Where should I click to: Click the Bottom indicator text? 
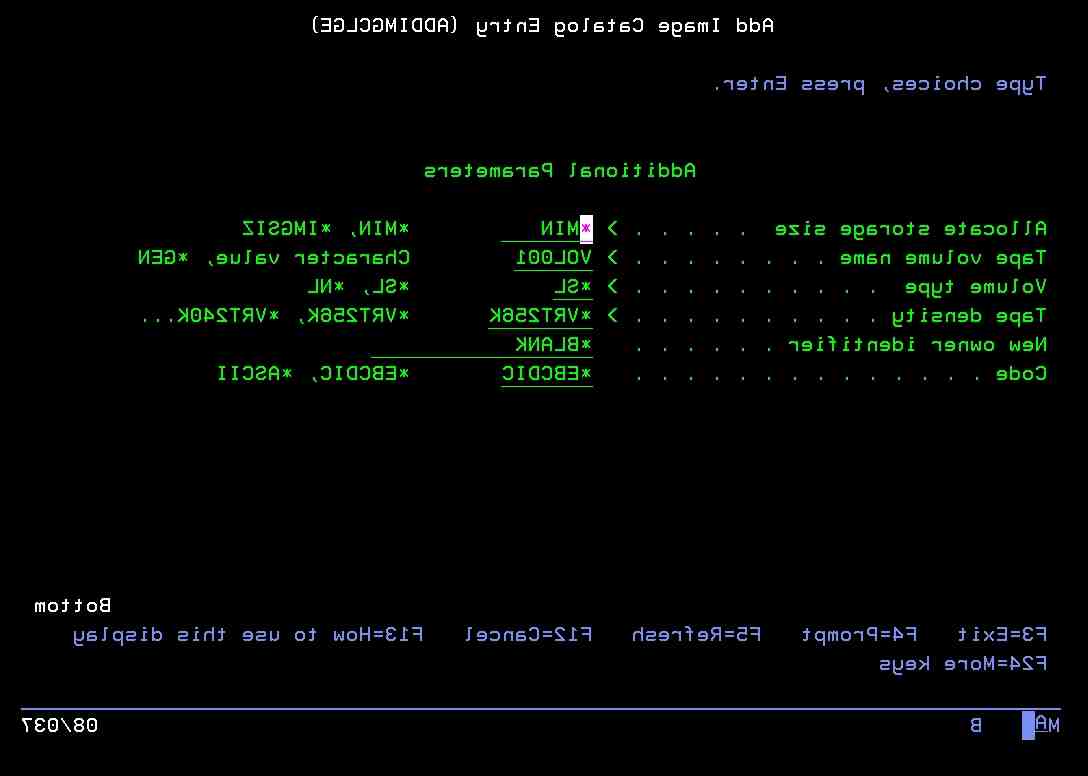point(73,606)
